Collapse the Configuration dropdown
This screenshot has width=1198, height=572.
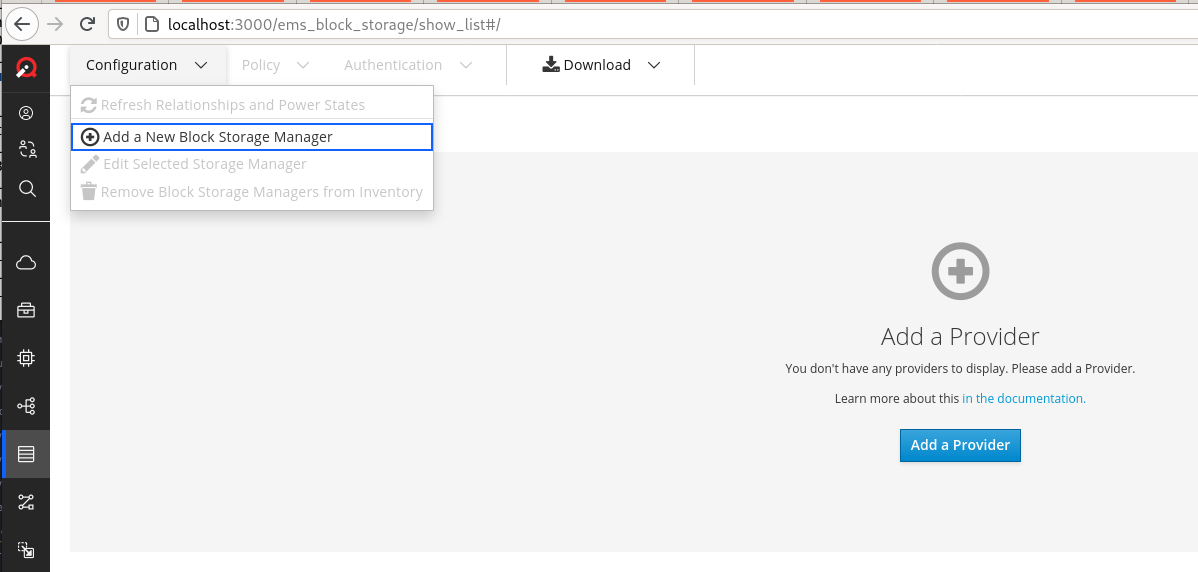(x=147, y=65)
